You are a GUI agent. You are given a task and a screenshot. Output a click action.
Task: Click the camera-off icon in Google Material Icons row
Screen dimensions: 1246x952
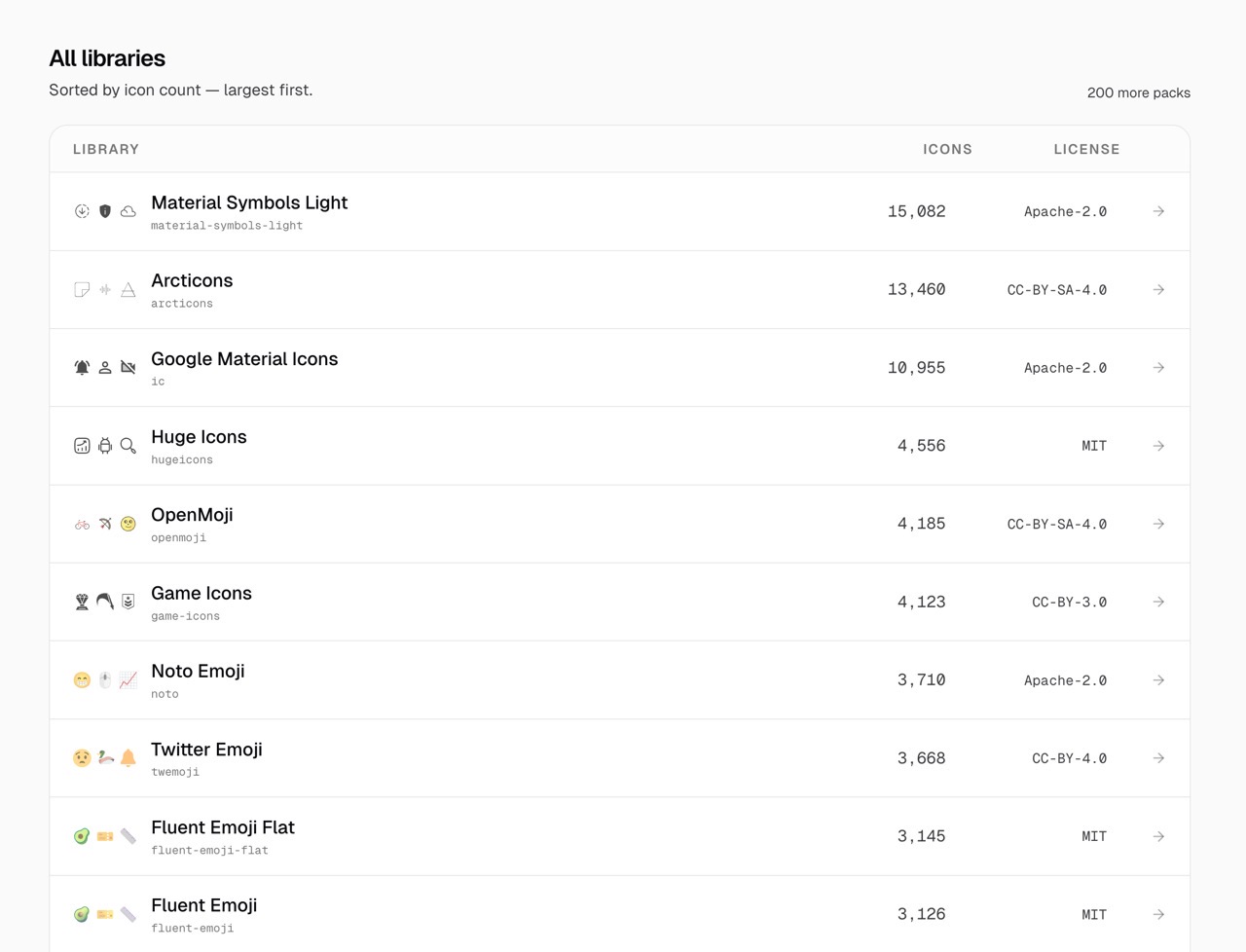[x=128, y=368]
